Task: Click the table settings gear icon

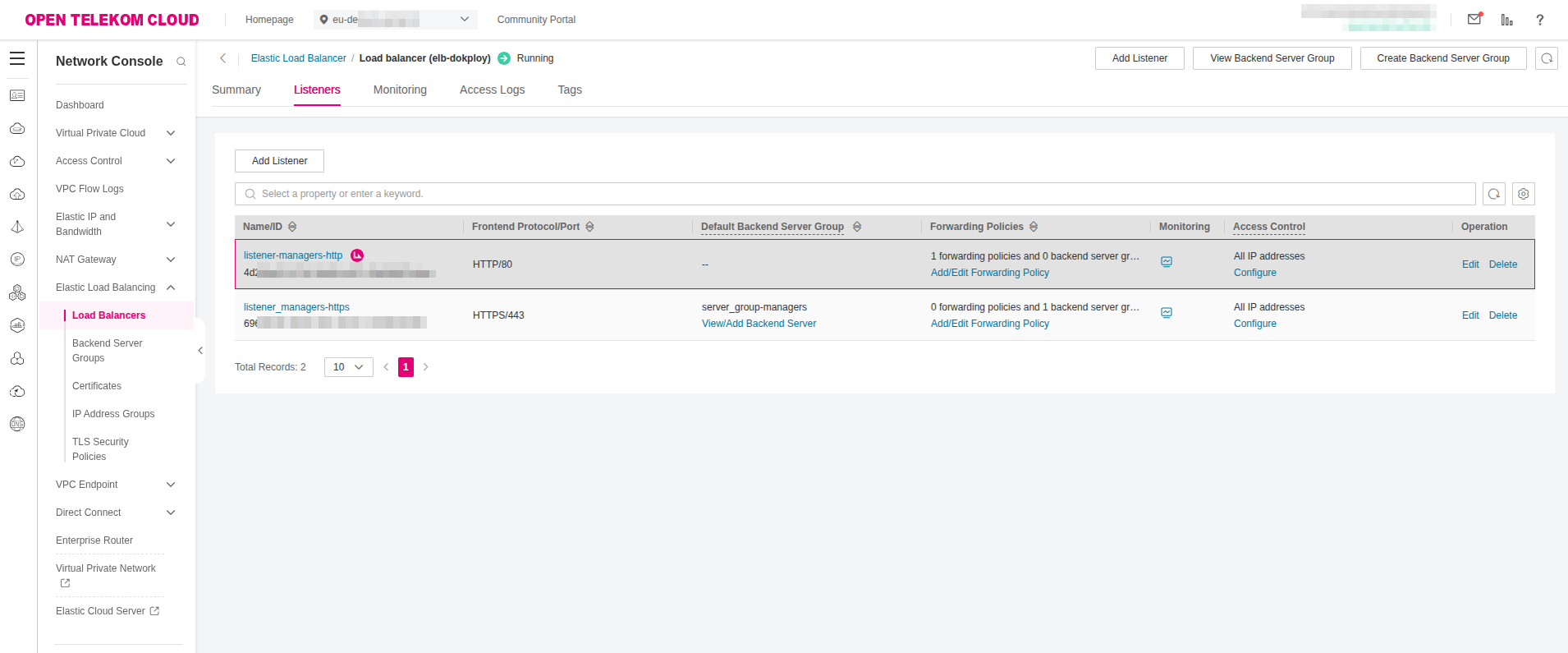Action: (1524, 194)
